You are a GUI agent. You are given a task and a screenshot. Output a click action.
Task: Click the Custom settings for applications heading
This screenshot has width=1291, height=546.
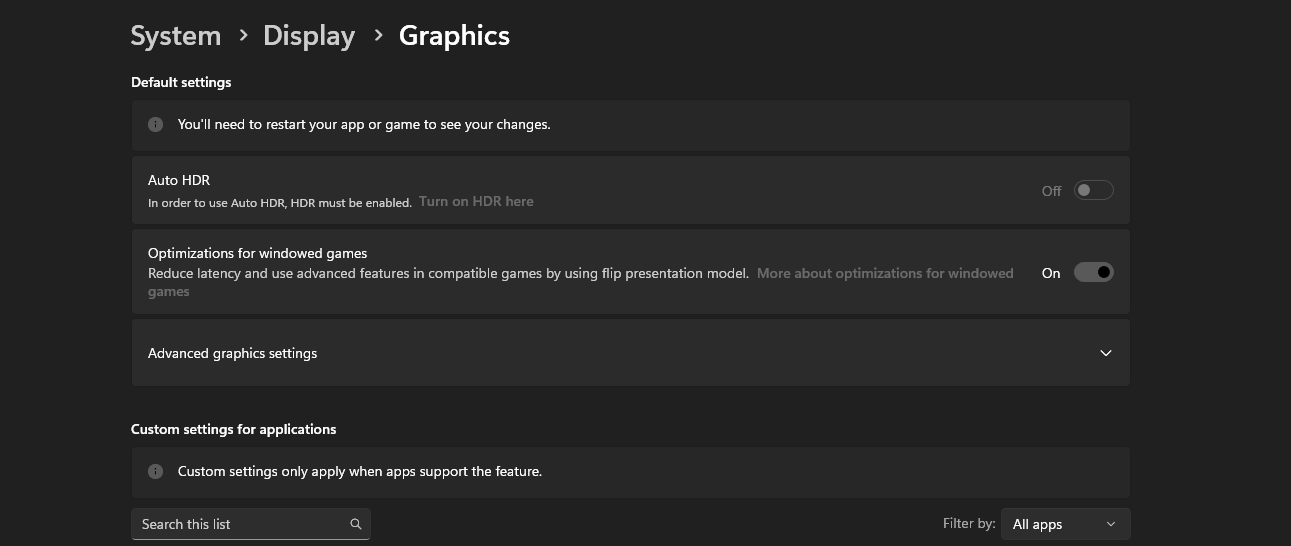click(233, 429)
